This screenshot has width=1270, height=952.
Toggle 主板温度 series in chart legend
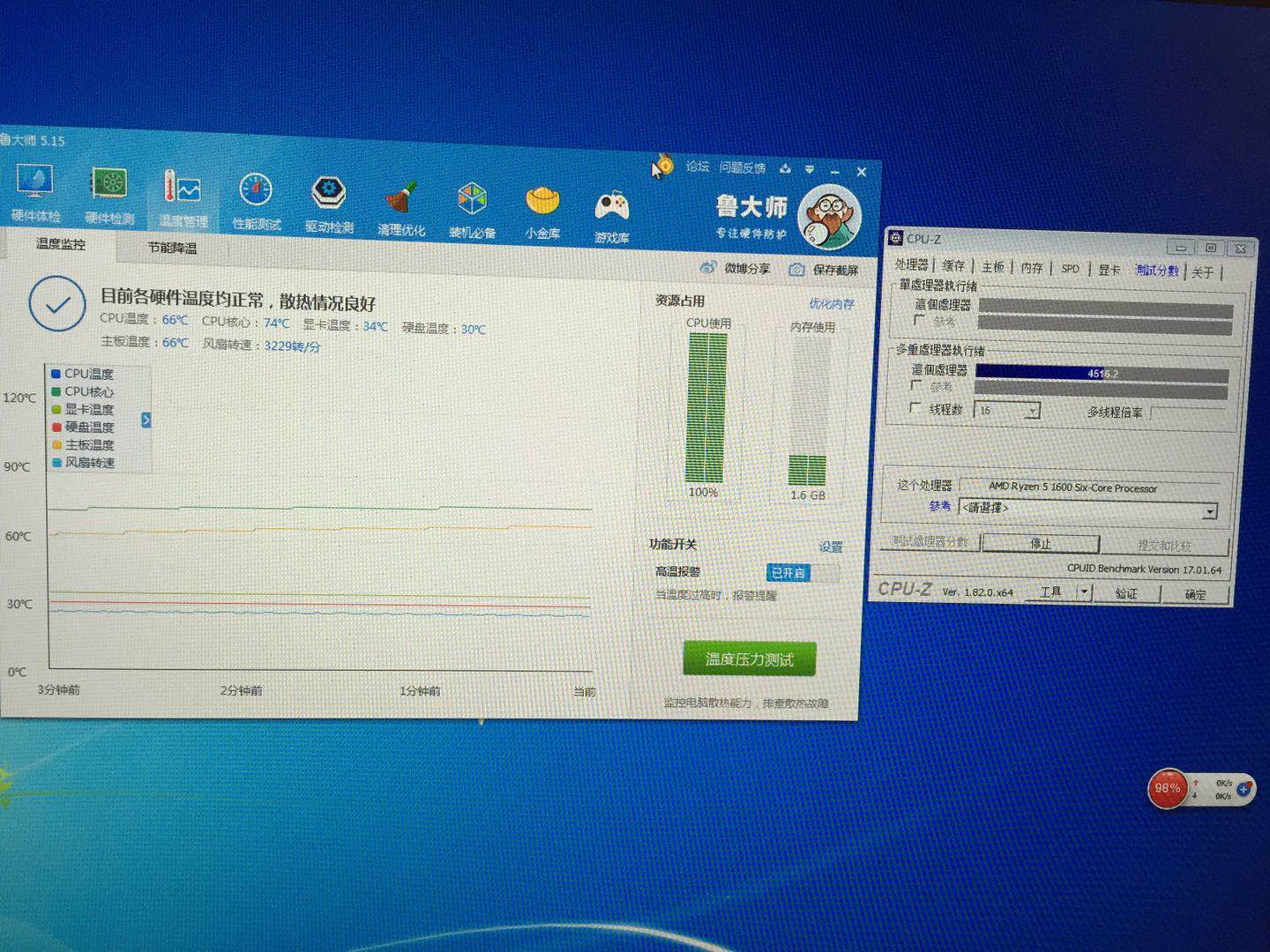point(82,444)
